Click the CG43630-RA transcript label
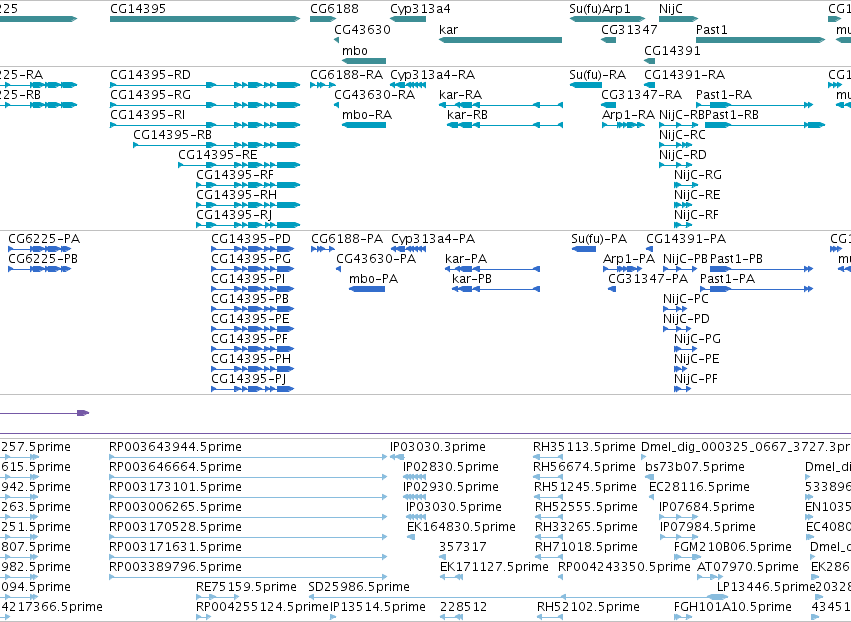The image size is (851, 622). pyautogui.click(x=374, y=94)
